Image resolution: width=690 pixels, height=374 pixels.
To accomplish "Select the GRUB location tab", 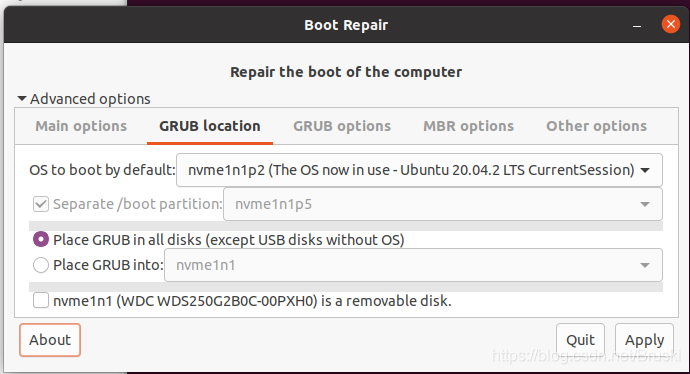I will (209, 126).
